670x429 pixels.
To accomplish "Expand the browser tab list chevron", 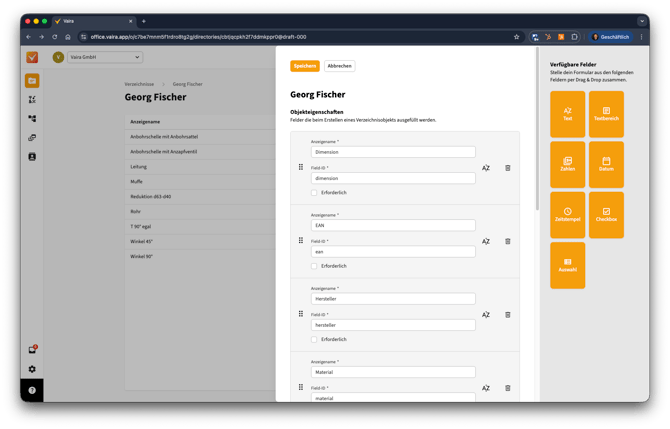I will (x=642, y=21).
